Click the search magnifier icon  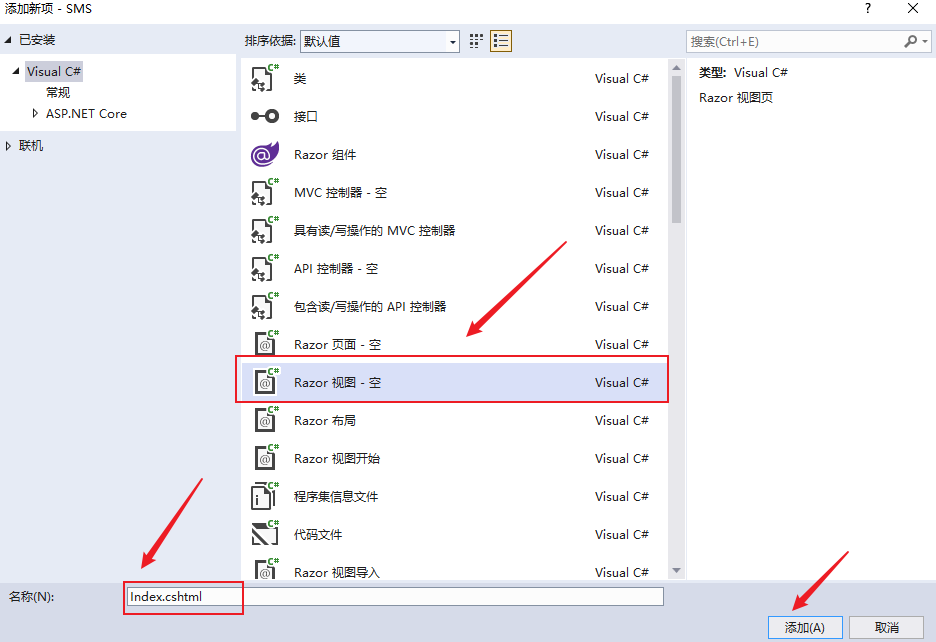910,41
